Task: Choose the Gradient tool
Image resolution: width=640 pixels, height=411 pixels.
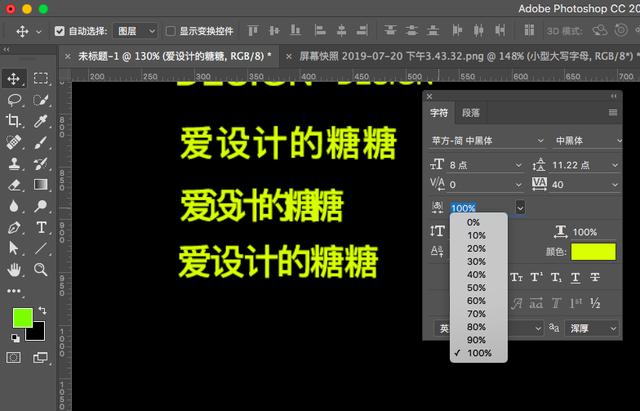Action: 41,184
